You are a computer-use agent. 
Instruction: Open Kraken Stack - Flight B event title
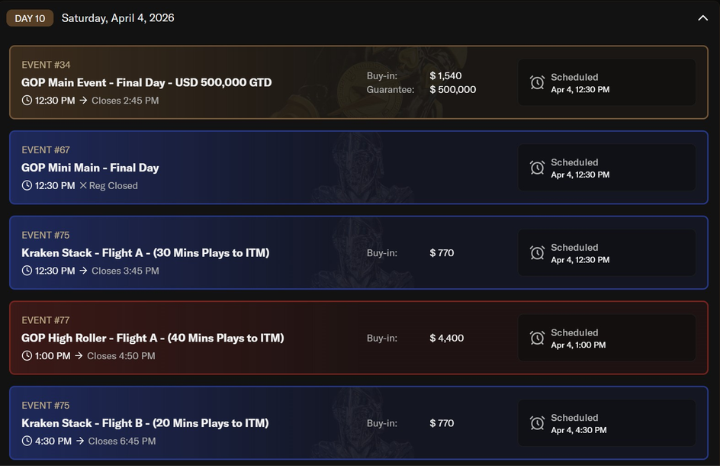[x=145, y=424]
